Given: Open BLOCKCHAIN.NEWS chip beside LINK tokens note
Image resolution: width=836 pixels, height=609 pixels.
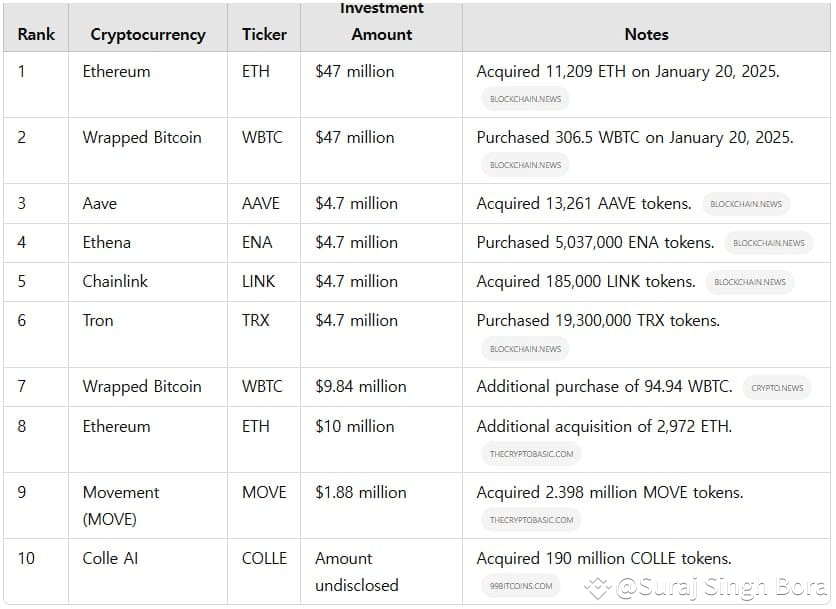Looking at the screenshot, I should [x=750, y=282].
